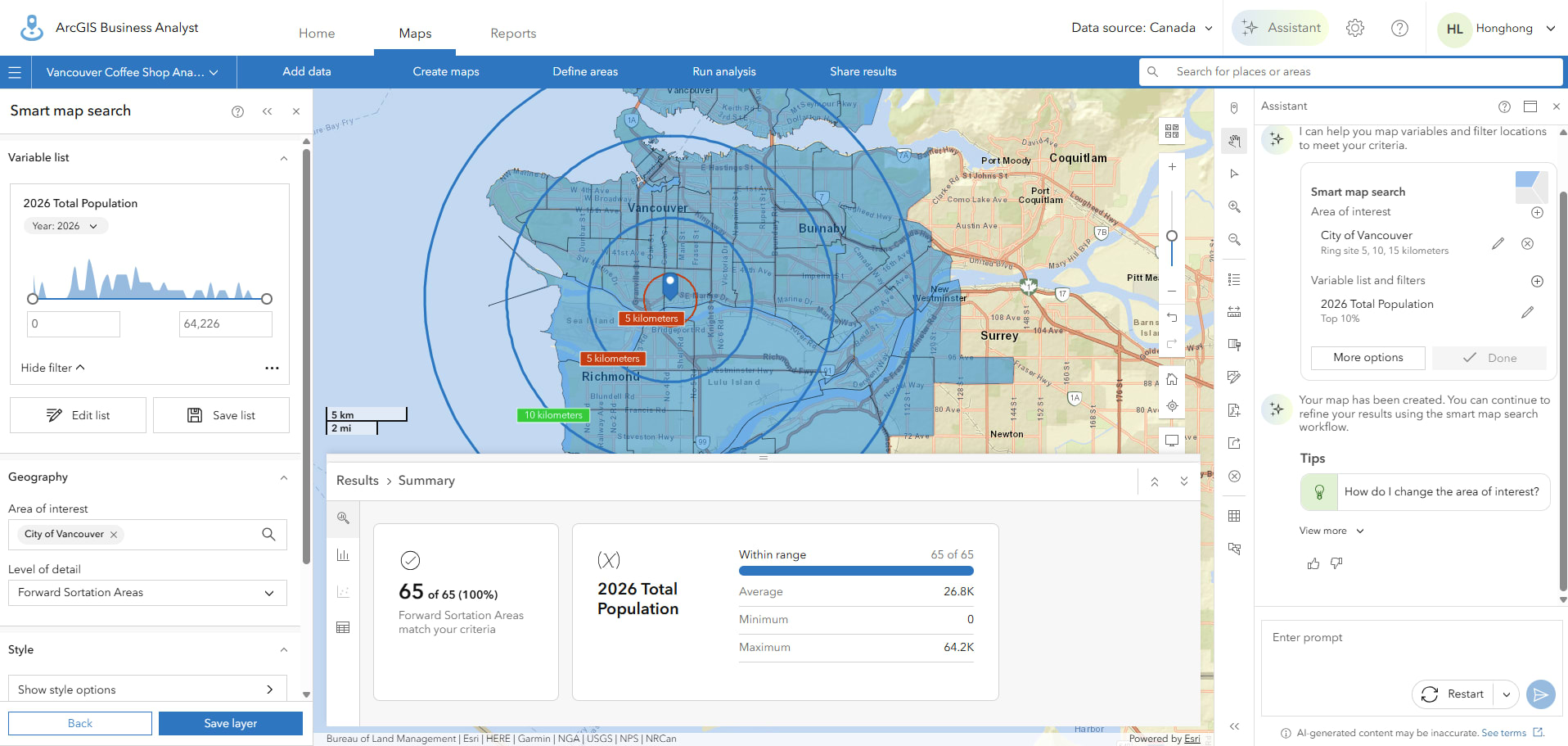Edit the 2026 Total Population filter
This screenshot has height=746, width=1568.
click(x=1527, y=312)
